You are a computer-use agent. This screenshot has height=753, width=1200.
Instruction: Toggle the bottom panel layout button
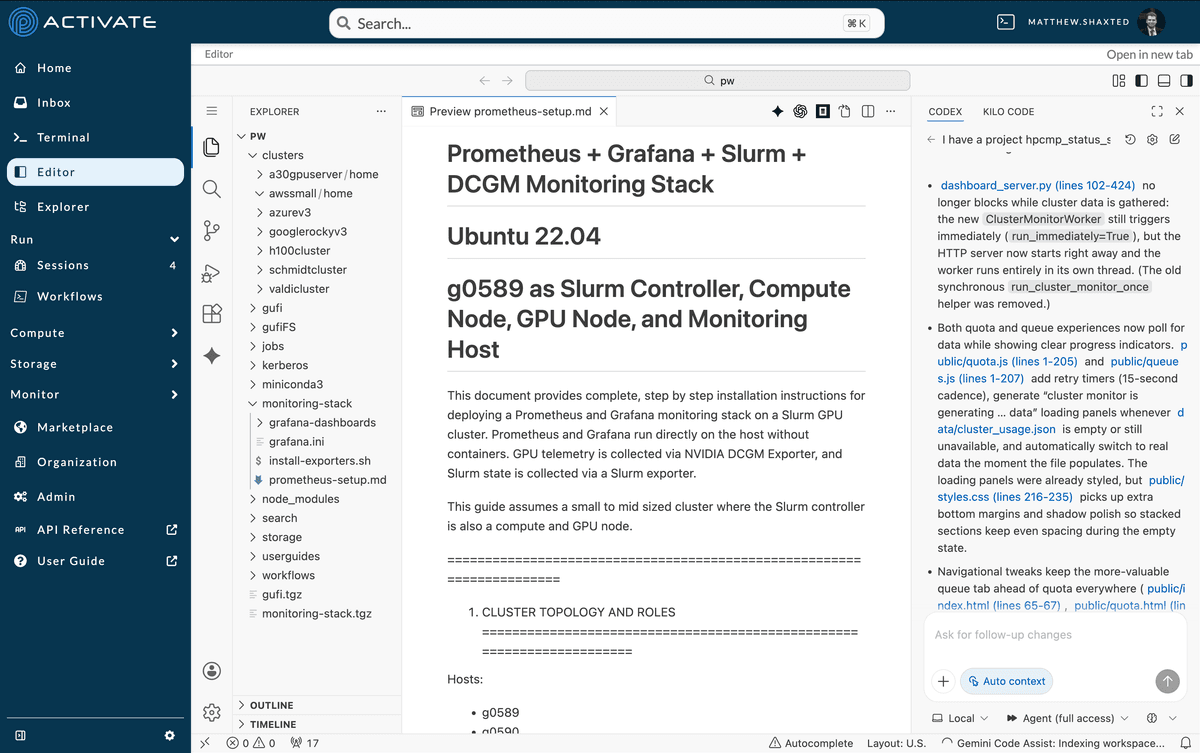[x=1164, y=81]
